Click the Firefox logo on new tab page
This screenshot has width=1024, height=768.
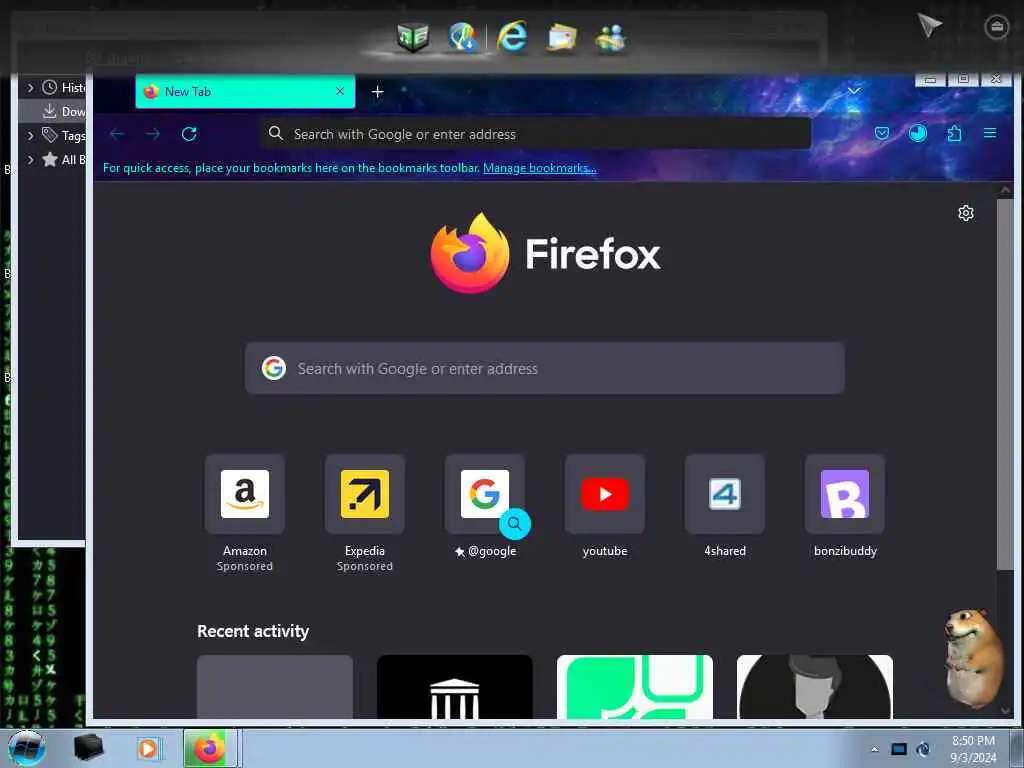tap(546, 253)
